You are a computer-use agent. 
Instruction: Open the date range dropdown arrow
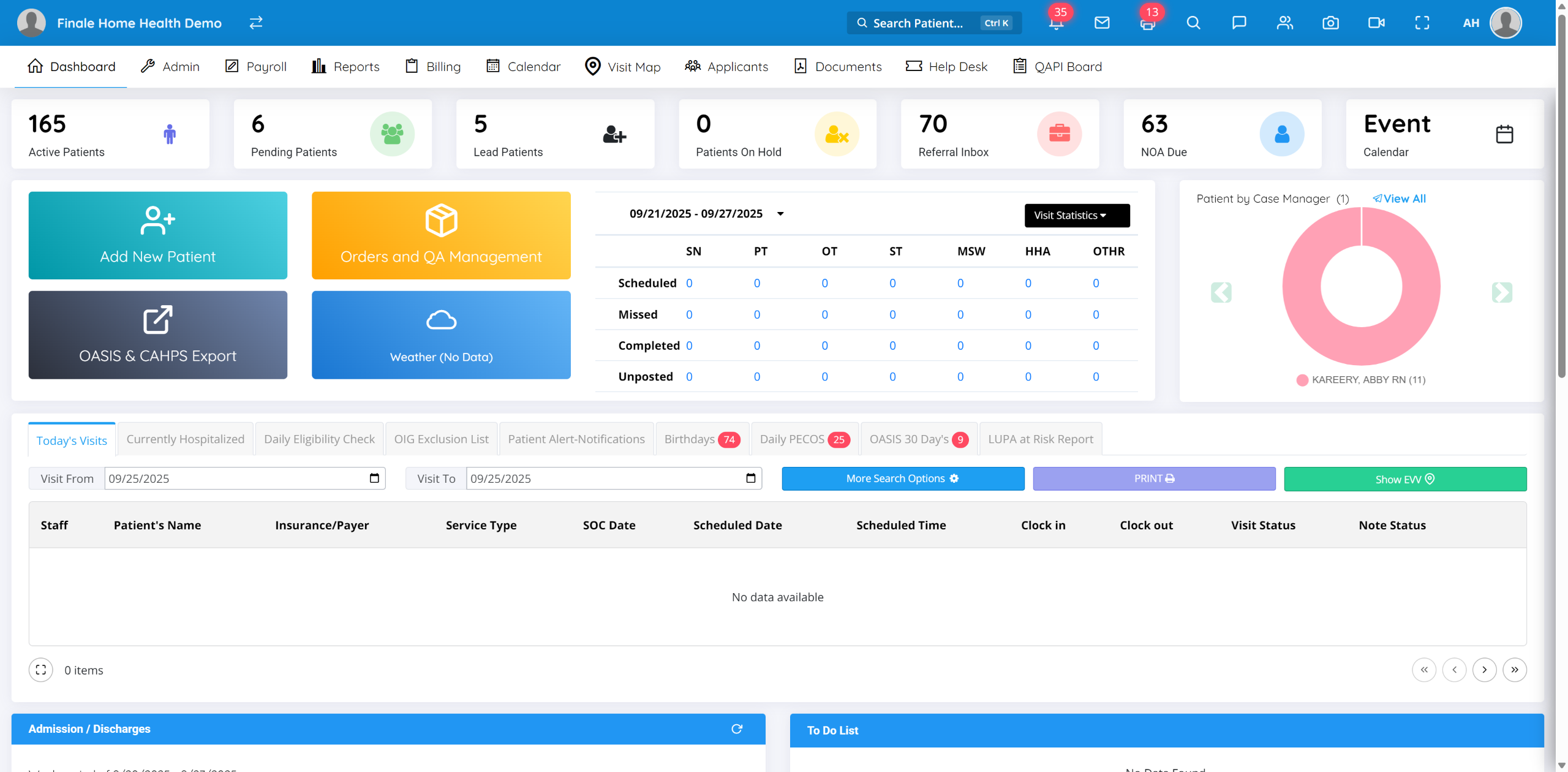coord(780,214)
